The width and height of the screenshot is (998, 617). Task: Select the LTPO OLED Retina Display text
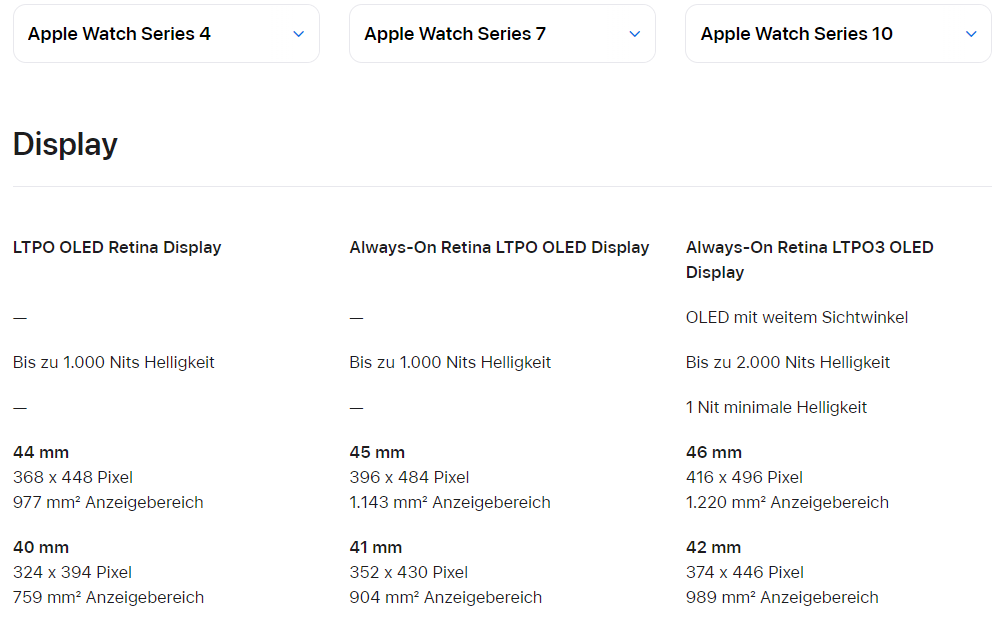pyautogui.click(x=117, y=247)
